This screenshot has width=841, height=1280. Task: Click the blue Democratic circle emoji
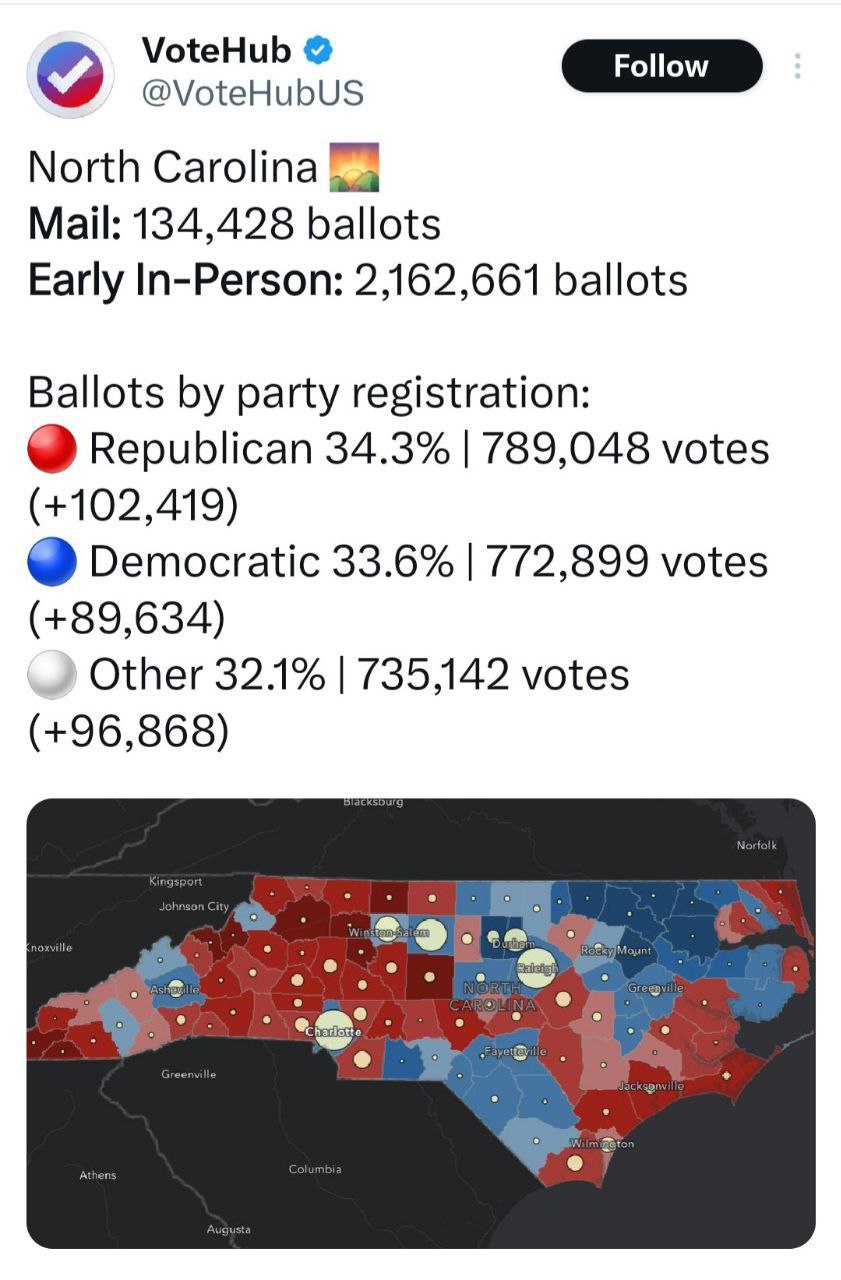(52, 562)
